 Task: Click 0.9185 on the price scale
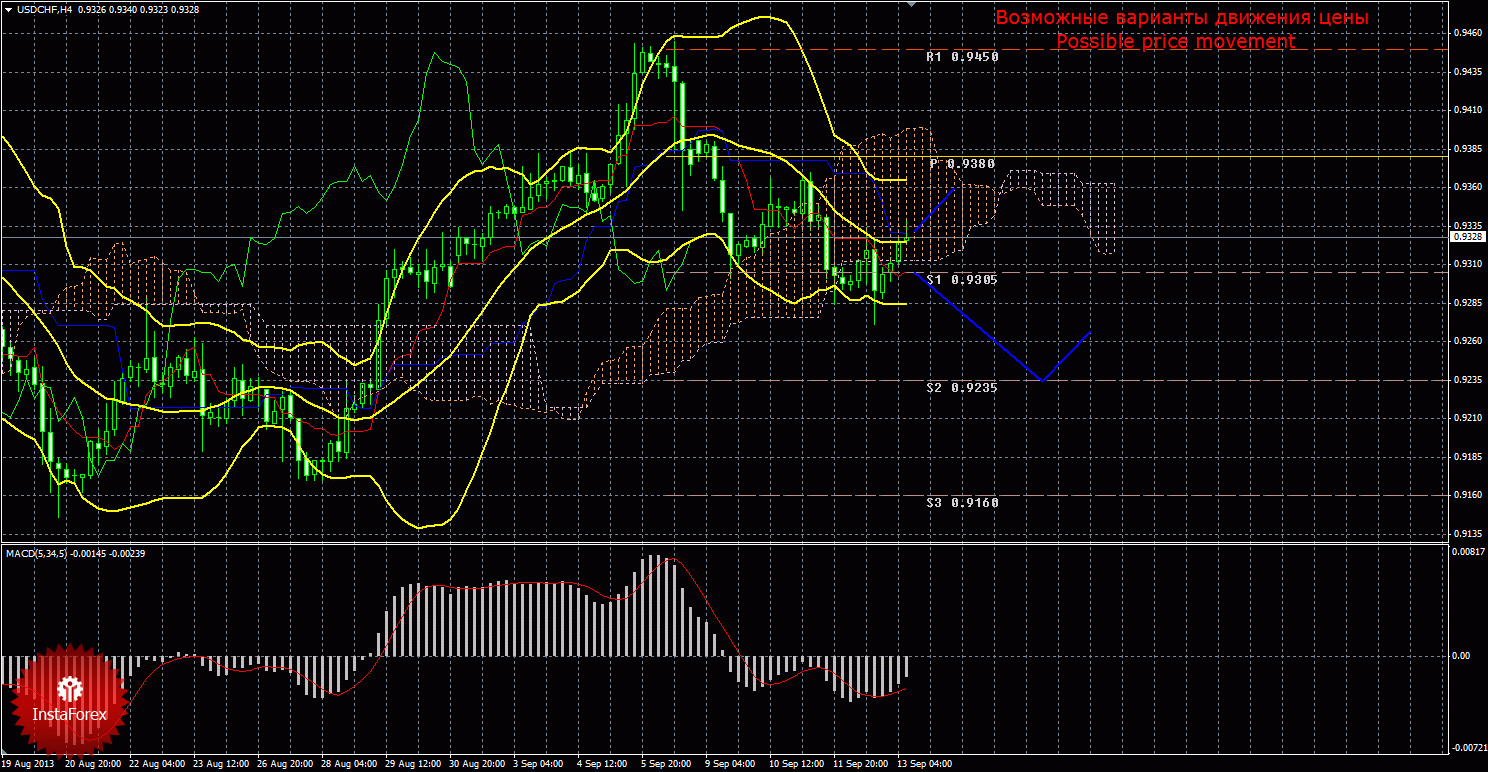pyautogui.click(x=1466, y=457)
